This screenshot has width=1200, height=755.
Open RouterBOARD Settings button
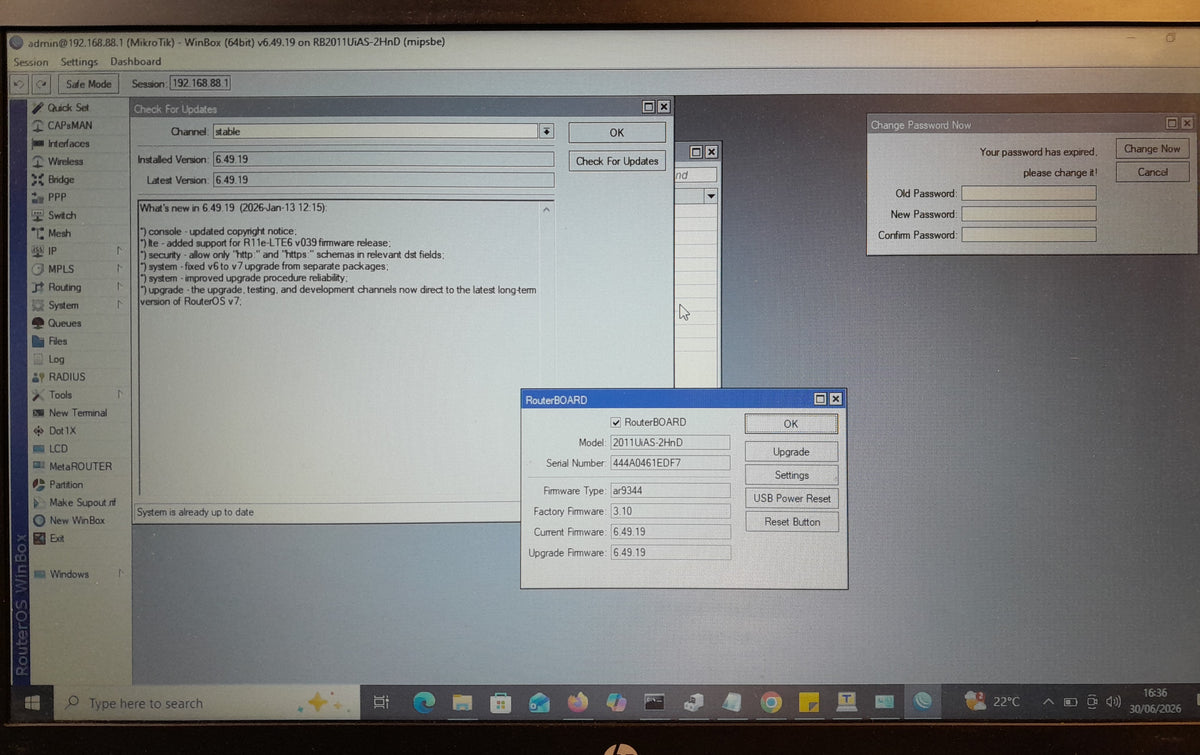point(791,475)
